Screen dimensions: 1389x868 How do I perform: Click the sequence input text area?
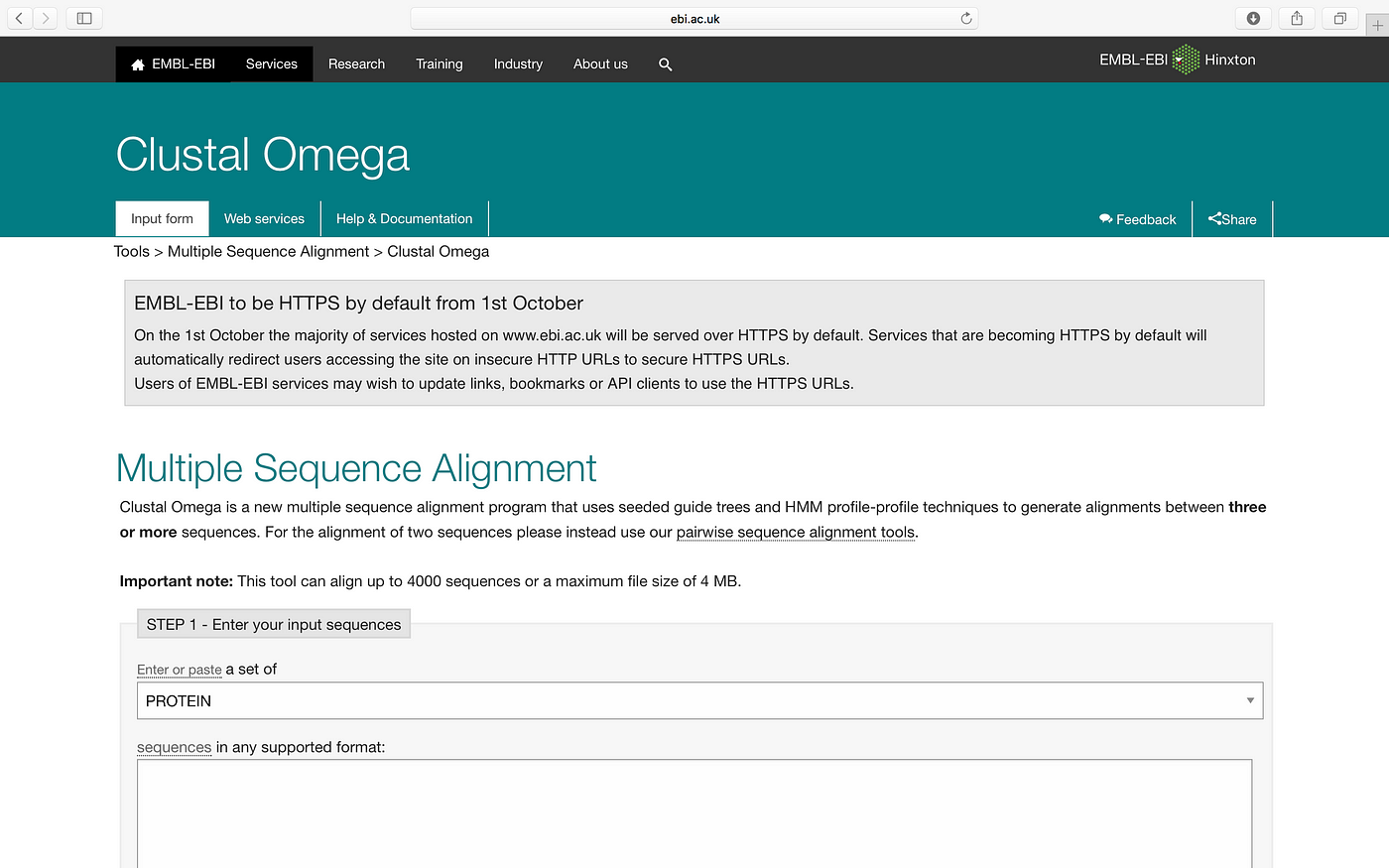coord(694,813)
